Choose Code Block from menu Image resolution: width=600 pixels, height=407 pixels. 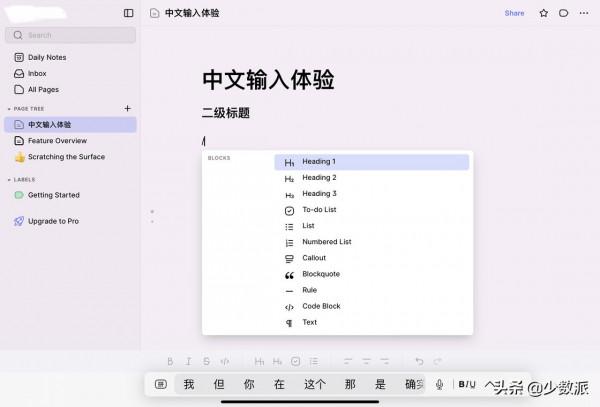tap(372, 306)
